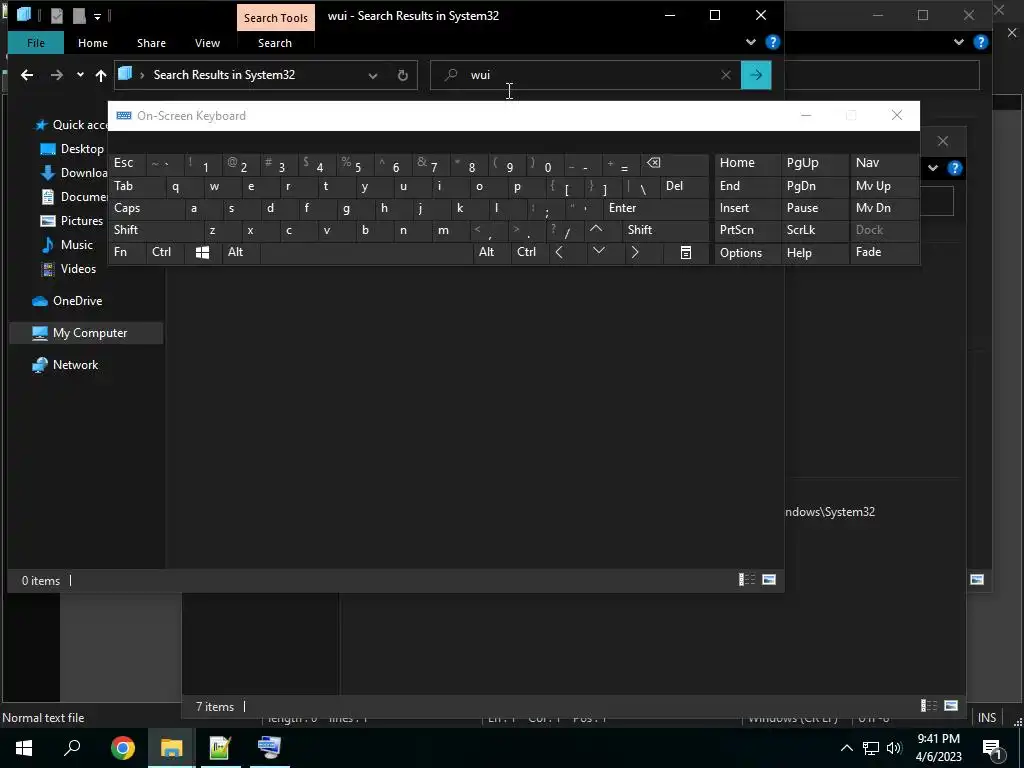Select OneDrive in the navigation pane
The height and width of the screenshot is (768, 1024).
pyautogui.click(x=77, y=301)
